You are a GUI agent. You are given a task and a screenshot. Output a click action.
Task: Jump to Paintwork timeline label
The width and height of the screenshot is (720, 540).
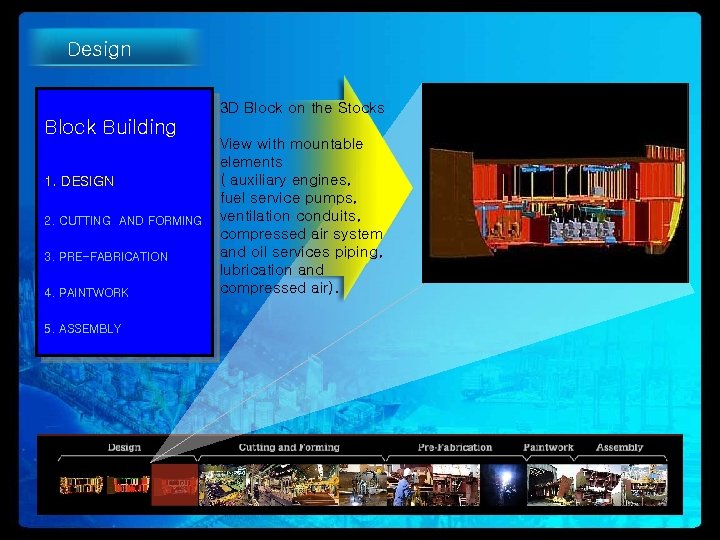click(548, 447)
